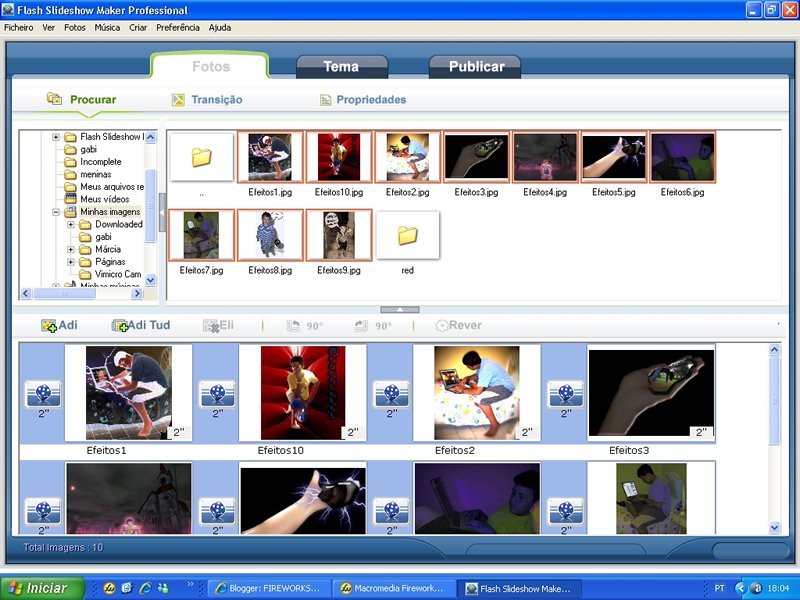Open the Música menu
Viewport: 800px width, 600px height.
107,28
